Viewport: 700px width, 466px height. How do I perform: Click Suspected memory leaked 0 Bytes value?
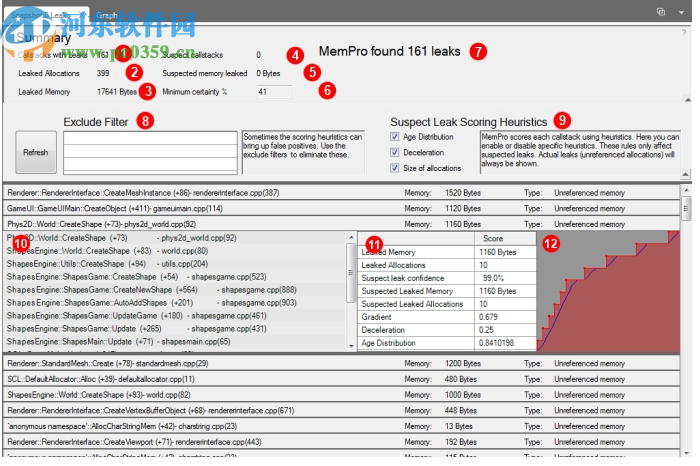pos(268,73)
